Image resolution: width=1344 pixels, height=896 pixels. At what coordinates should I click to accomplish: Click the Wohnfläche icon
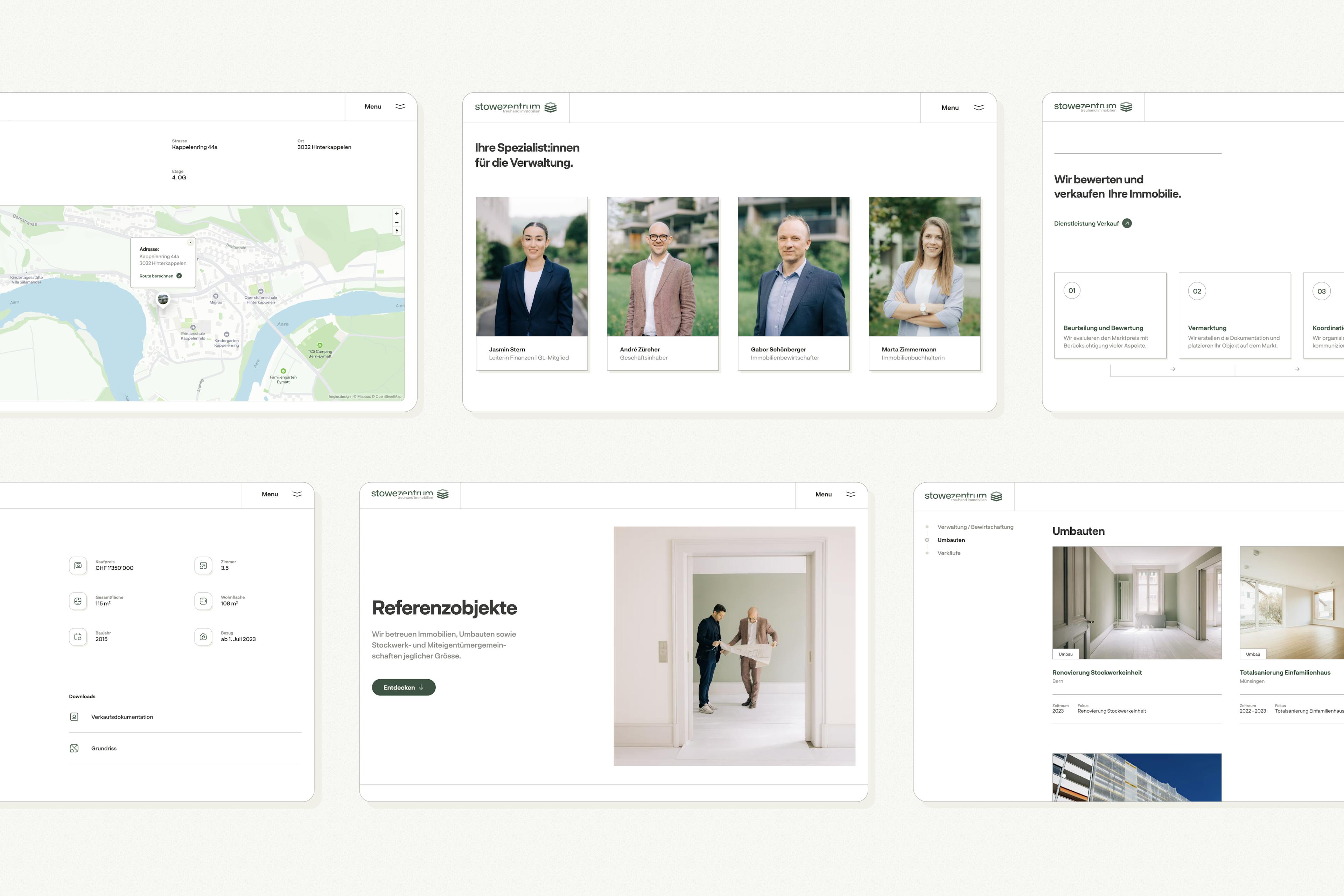pos(203,601)
